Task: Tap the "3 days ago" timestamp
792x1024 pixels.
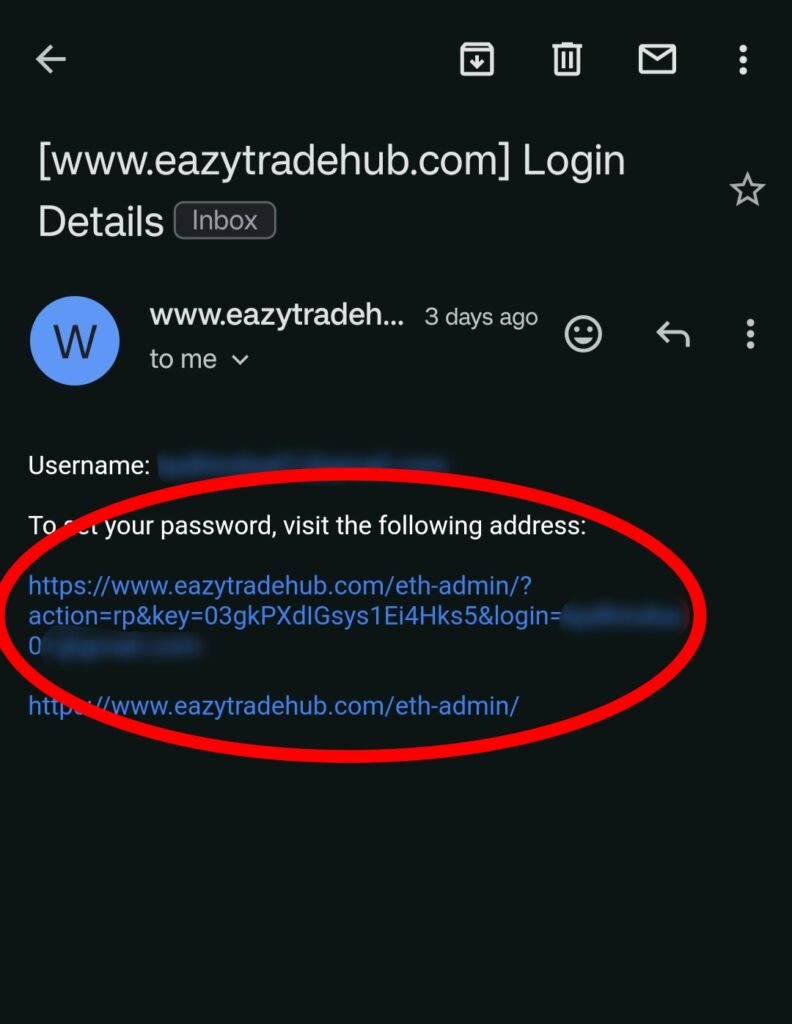Action: pos(481,317)
